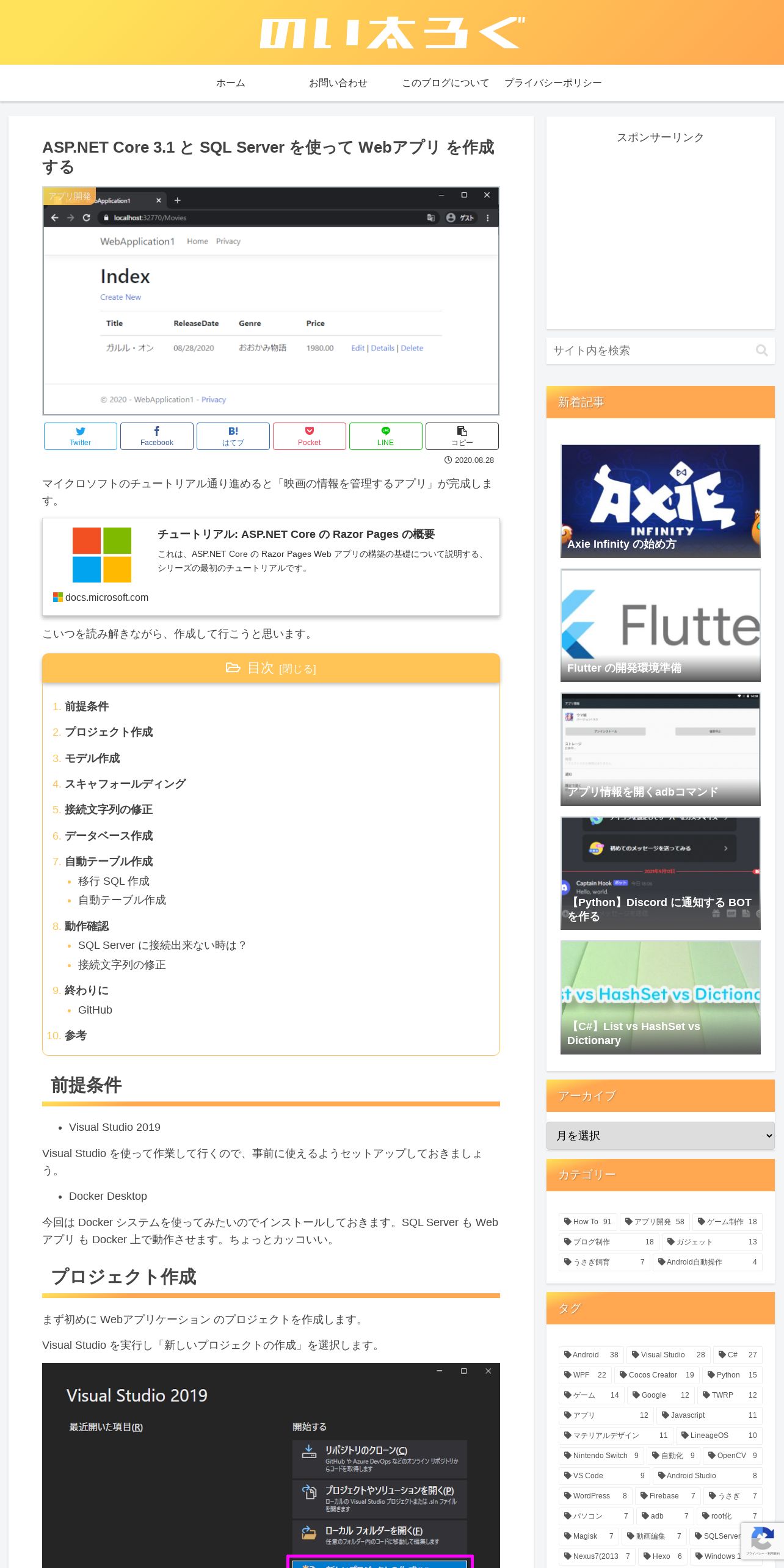The height and width of the screenshot is (1568, 784).
Task: Open the Javascript tag
Action: 709,1415
